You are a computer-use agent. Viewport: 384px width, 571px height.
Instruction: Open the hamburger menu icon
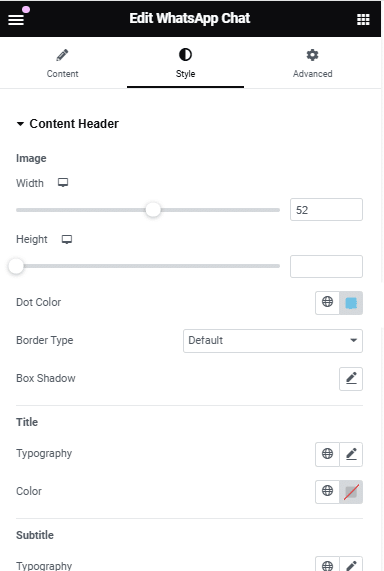[x=16, y=19]
